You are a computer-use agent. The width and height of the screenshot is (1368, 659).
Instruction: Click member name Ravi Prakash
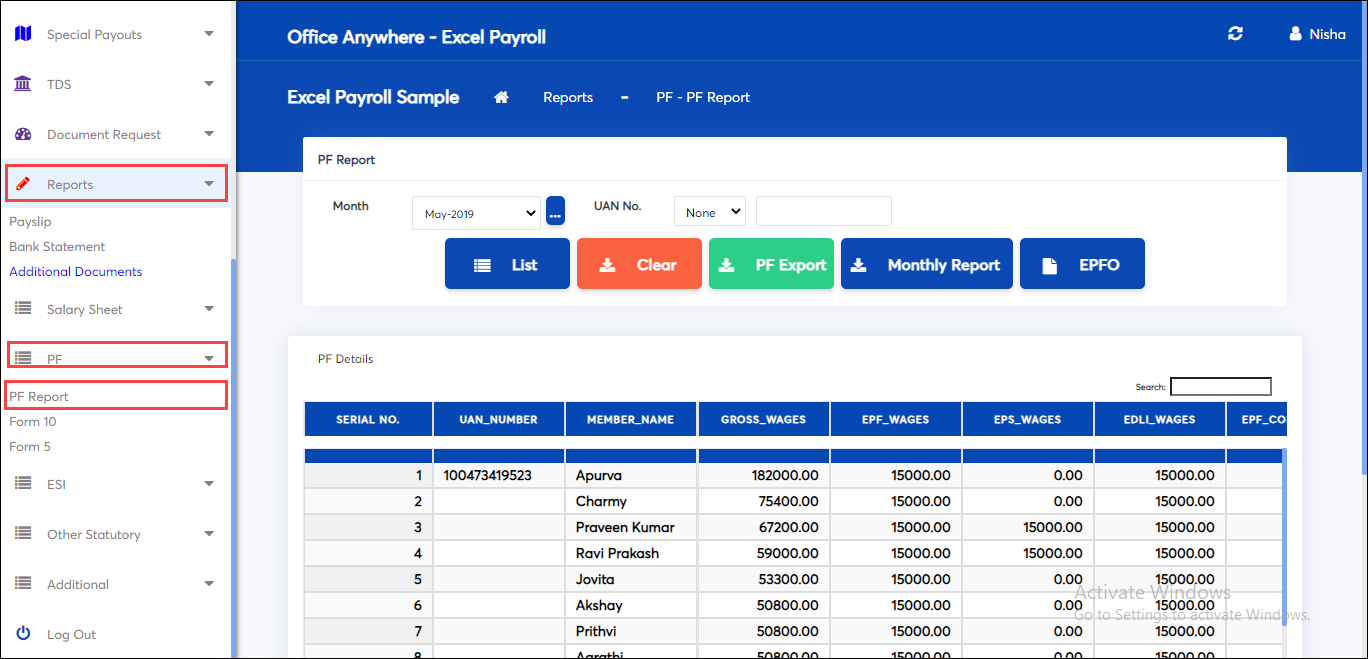coord(617,553)
